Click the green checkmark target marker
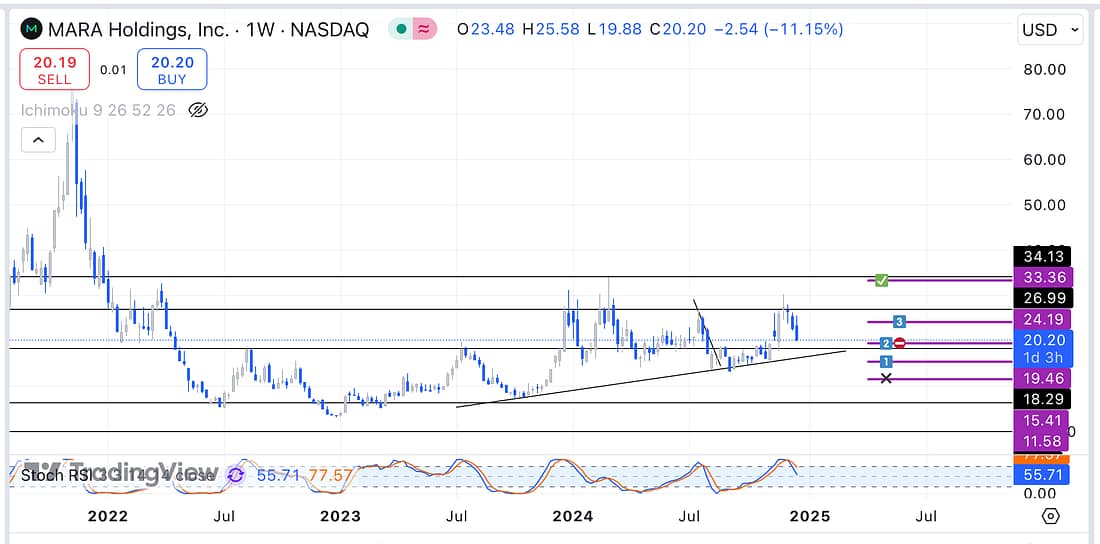Viewport: 1100px width, 544px height. [881, 280]
